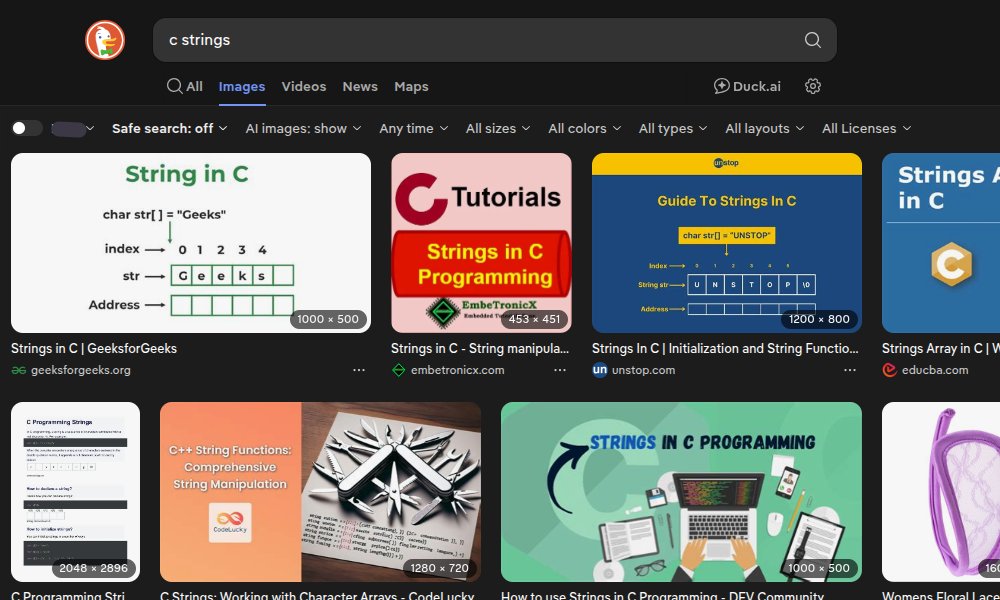Viewport: 1000px width, 600px height.
Task: Open the C Strings: Working with Character Arrays link
Action: (317, 596)
